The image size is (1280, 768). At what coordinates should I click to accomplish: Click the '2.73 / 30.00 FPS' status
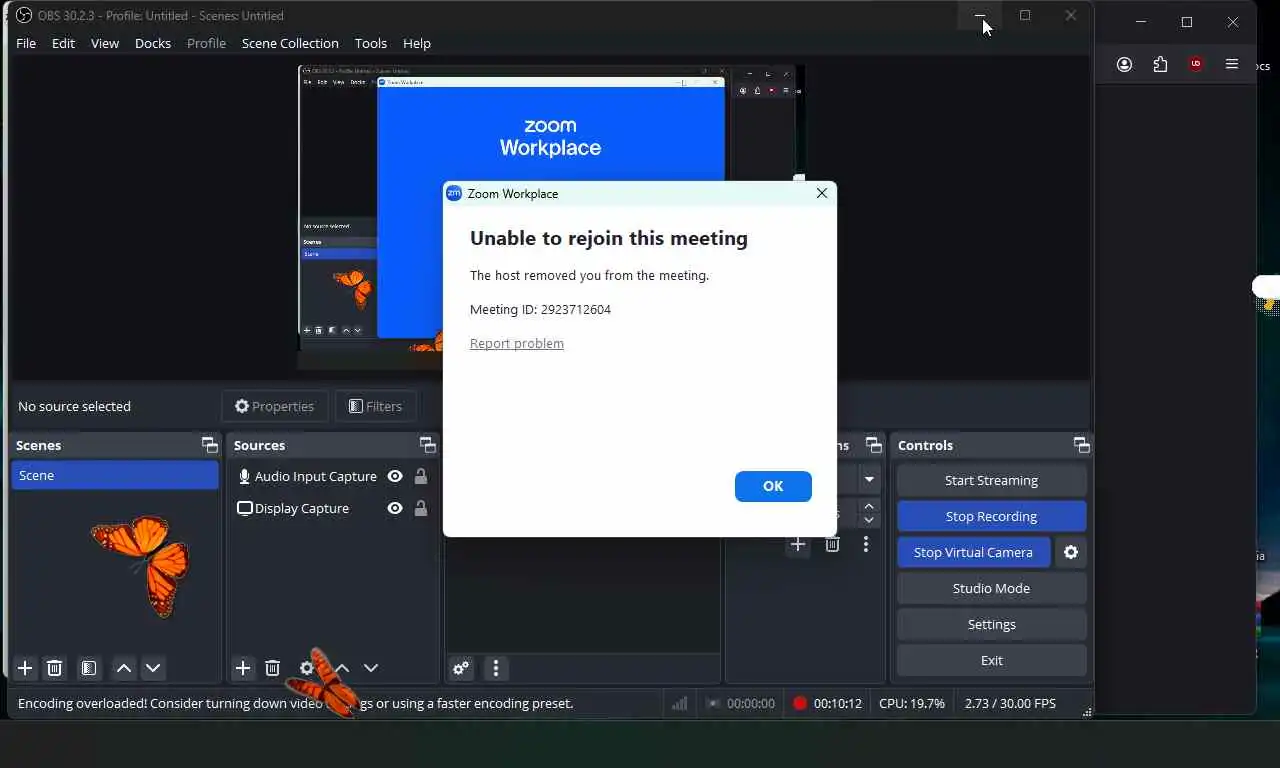(x=1010, y=703)
